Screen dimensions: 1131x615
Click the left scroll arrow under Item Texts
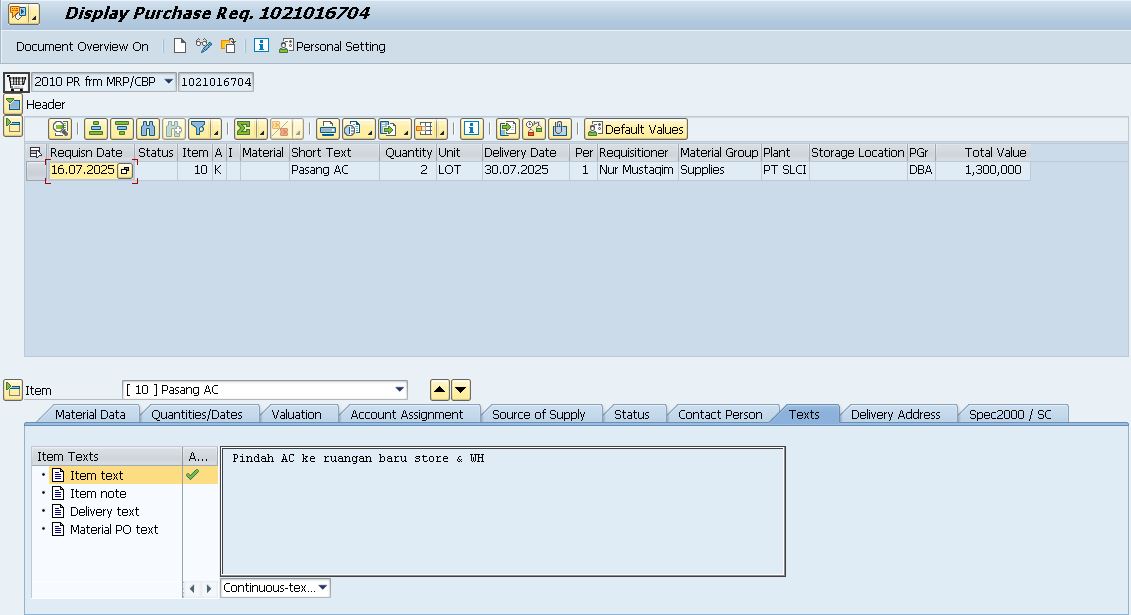tap(192, 588)
